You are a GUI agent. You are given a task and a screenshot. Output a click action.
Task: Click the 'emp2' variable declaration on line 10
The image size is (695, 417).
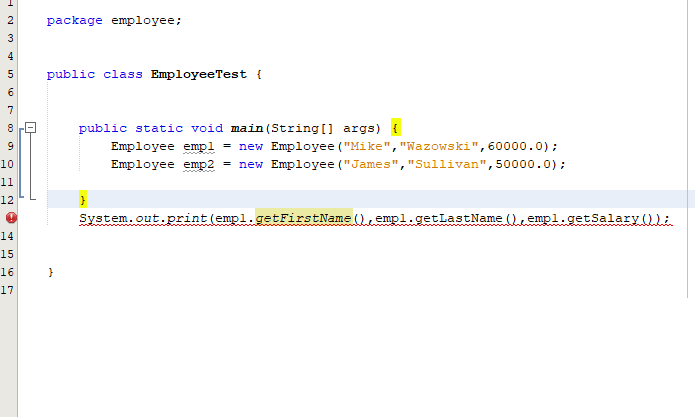[x=199, y=165]
